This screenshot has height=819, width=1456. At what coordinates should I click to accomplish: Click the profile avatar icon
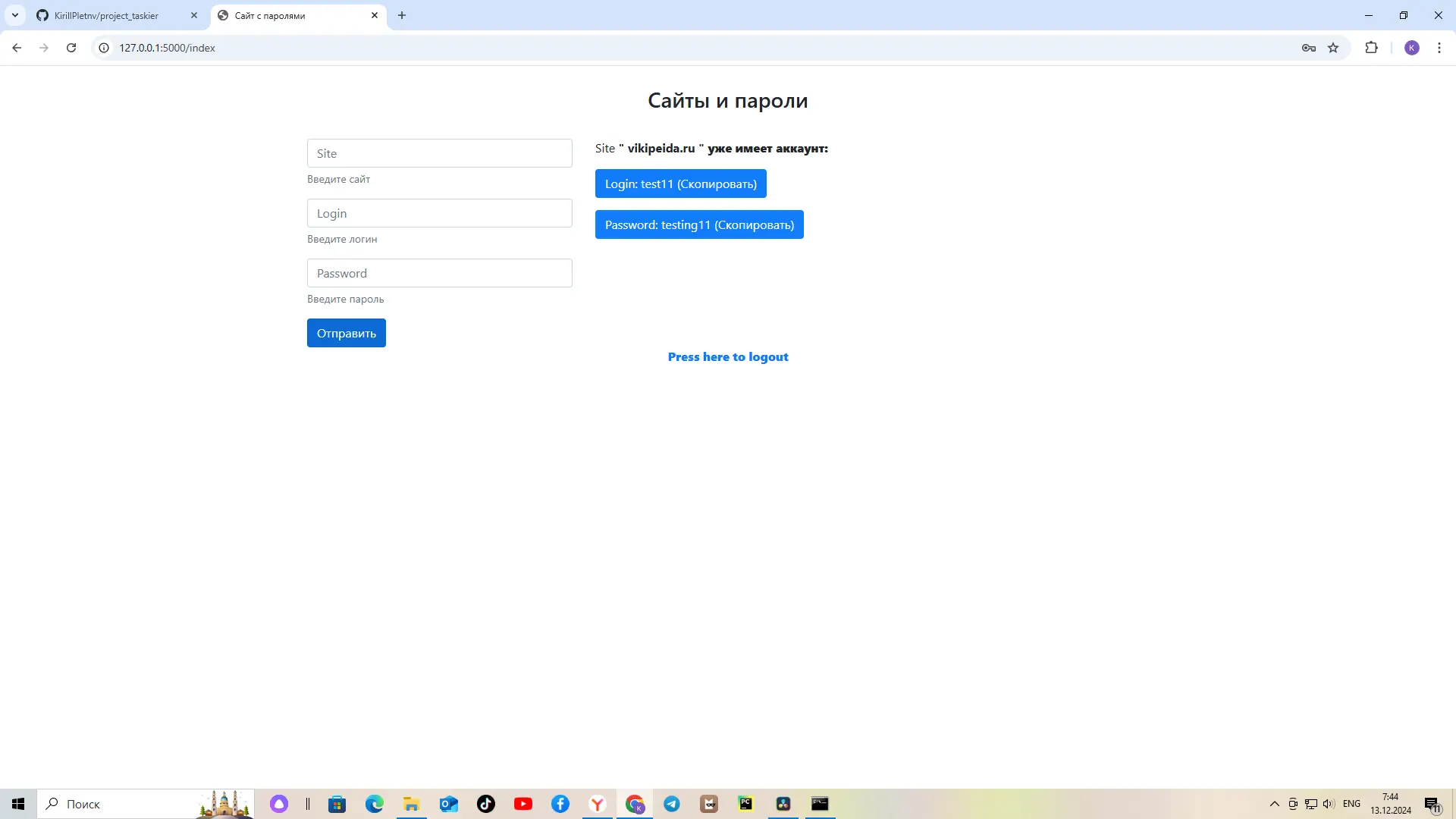click(x=1411, y=48)
